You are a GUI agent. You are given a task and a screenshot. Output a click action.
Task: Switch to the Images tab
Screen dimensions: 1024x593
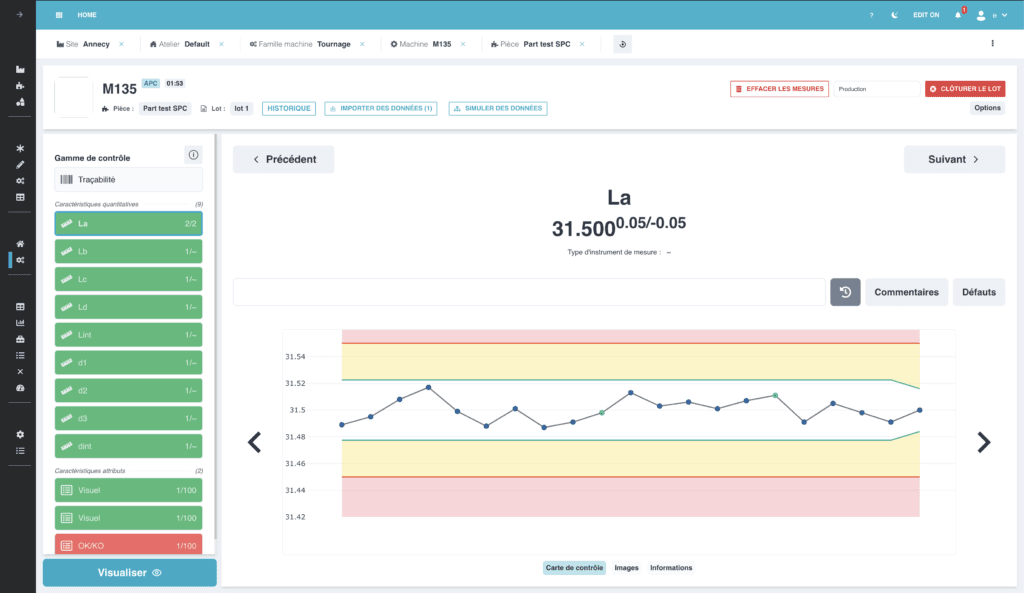pos(626,568)
